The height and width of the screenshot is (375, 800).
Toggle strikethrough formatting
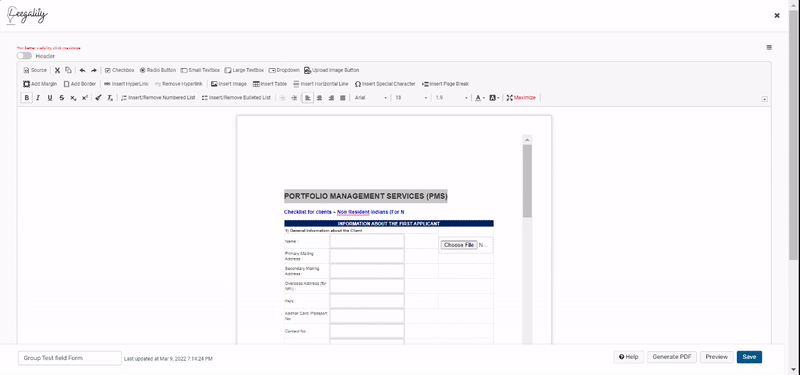click(x=61, y=97)
